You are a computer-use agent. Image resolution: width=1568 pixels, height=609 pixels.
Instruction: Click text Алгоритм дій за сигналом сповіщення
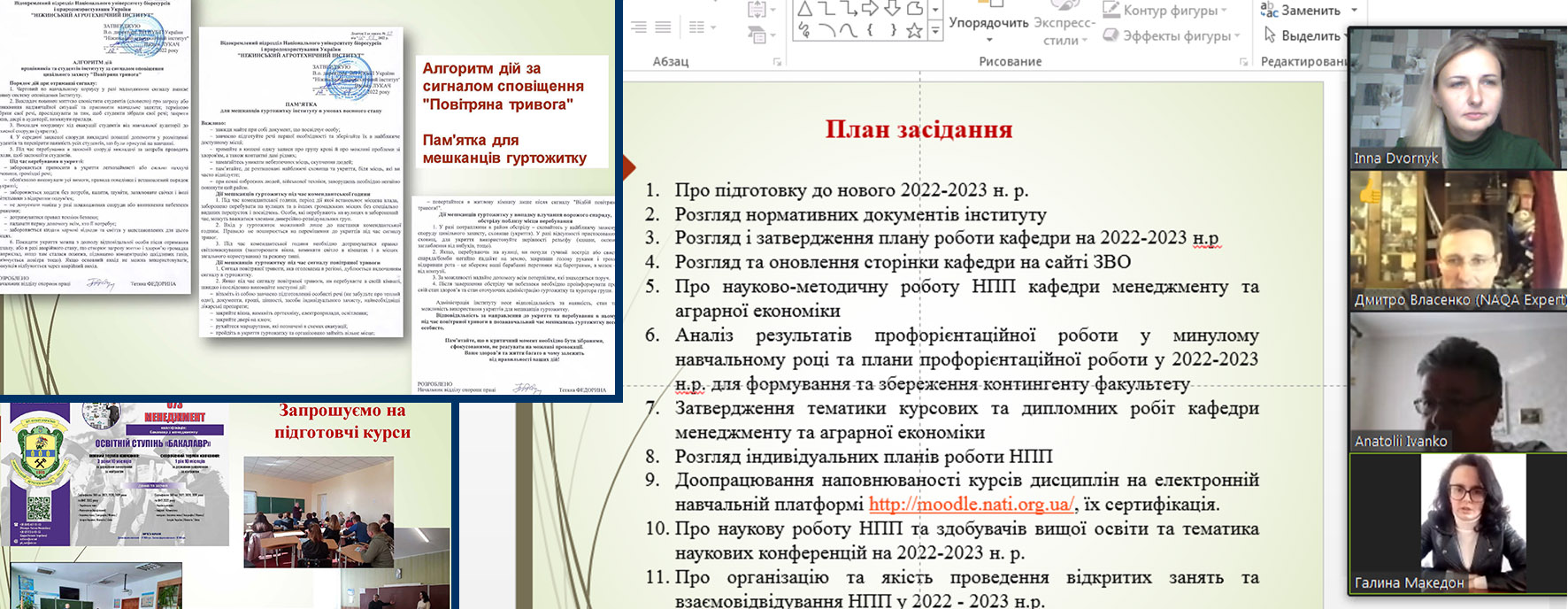click(503, 86)
